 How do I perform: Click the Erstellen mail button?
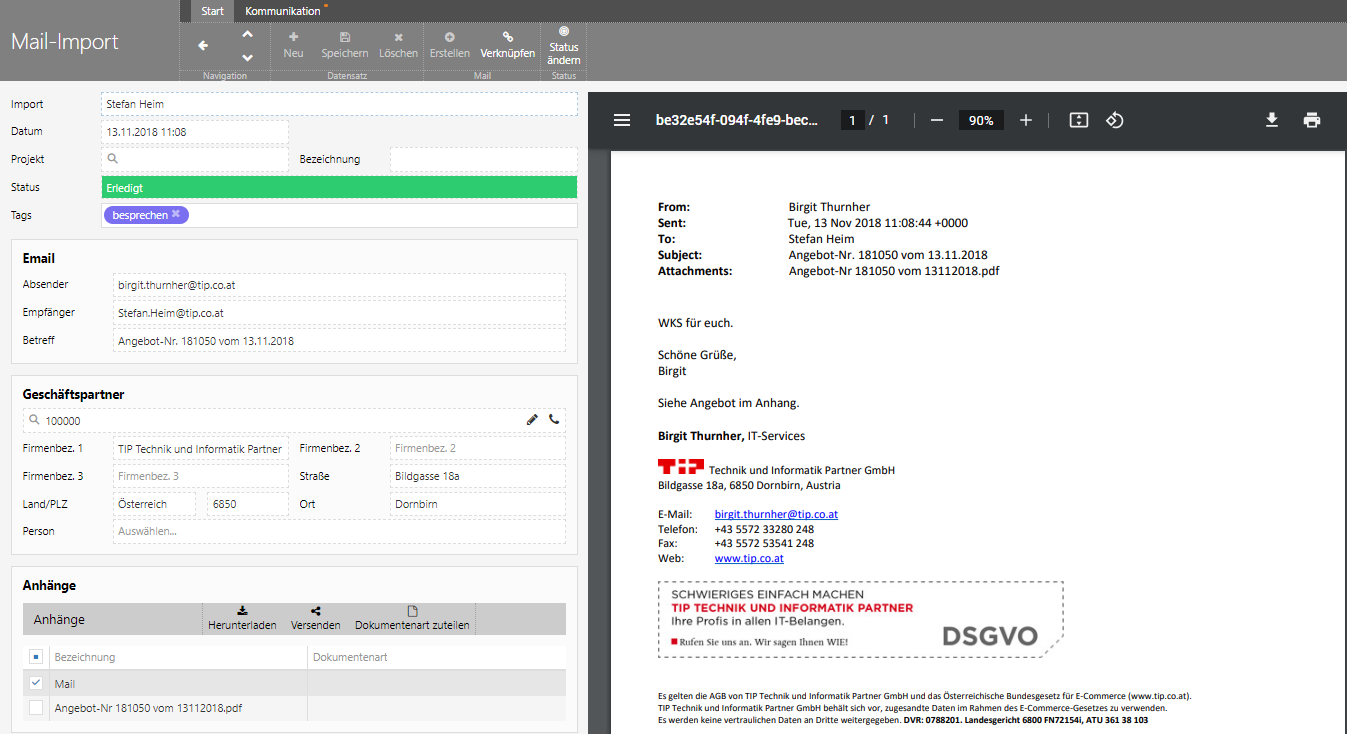[x=450, y=45]
